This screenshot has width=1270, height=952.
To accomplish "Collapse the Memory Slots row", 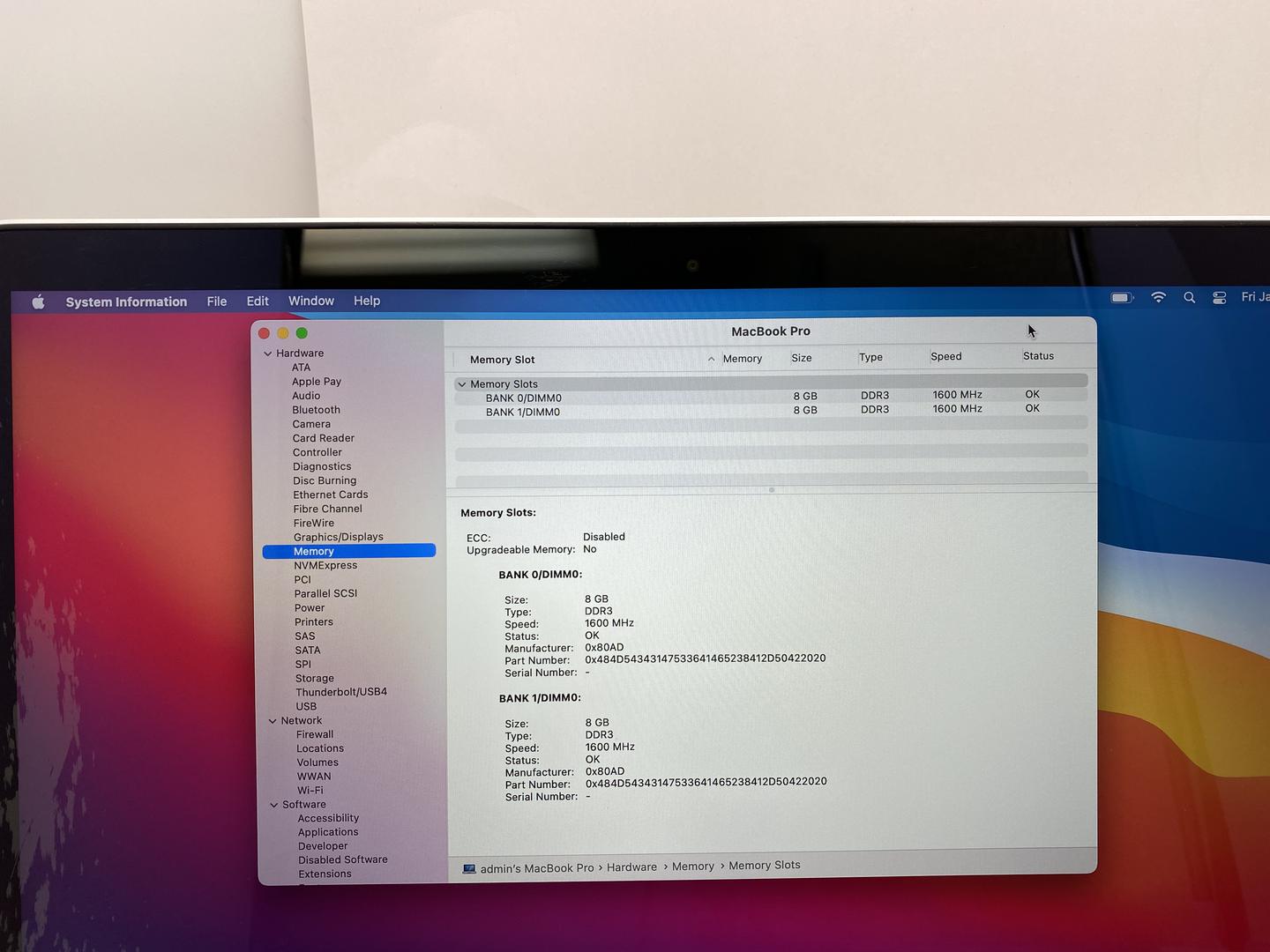I will coord(462,384).
